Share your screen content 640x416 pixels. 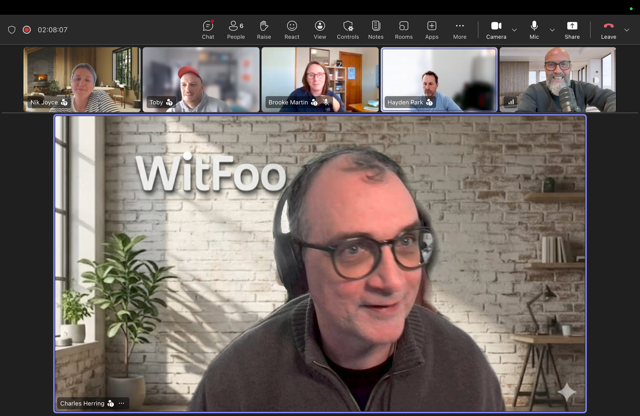572,30
